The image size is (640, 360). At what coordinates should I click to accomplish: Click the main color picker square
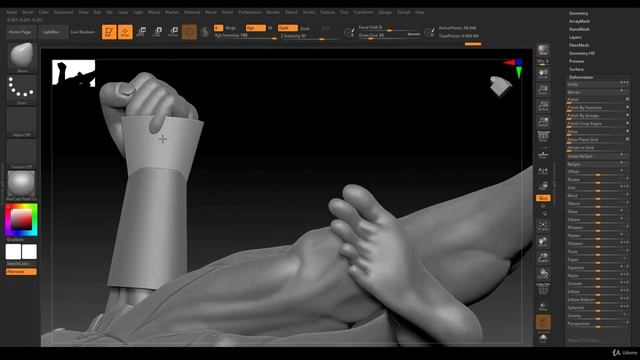[x=21, y=220]
